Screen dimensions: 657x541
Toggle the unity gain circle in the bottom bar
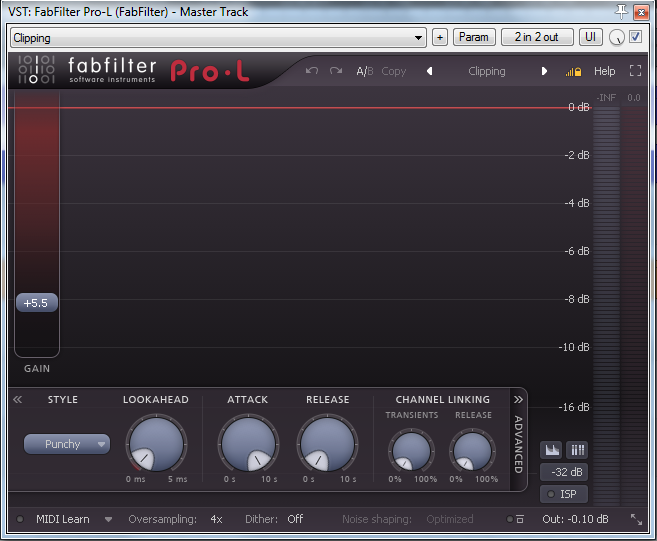point(510,519)
